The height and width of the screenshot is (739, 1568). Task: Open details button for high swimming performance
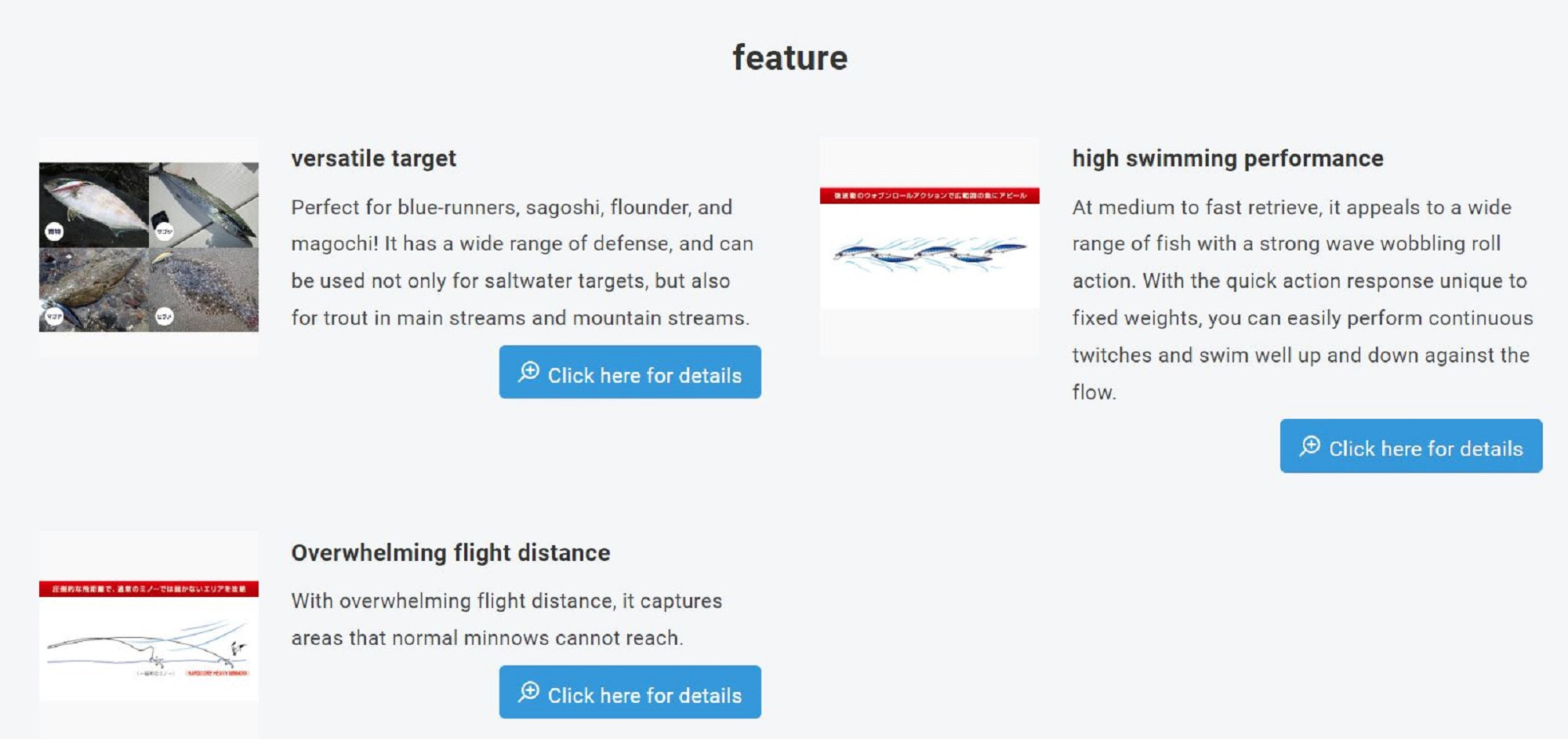point(1410,446)
